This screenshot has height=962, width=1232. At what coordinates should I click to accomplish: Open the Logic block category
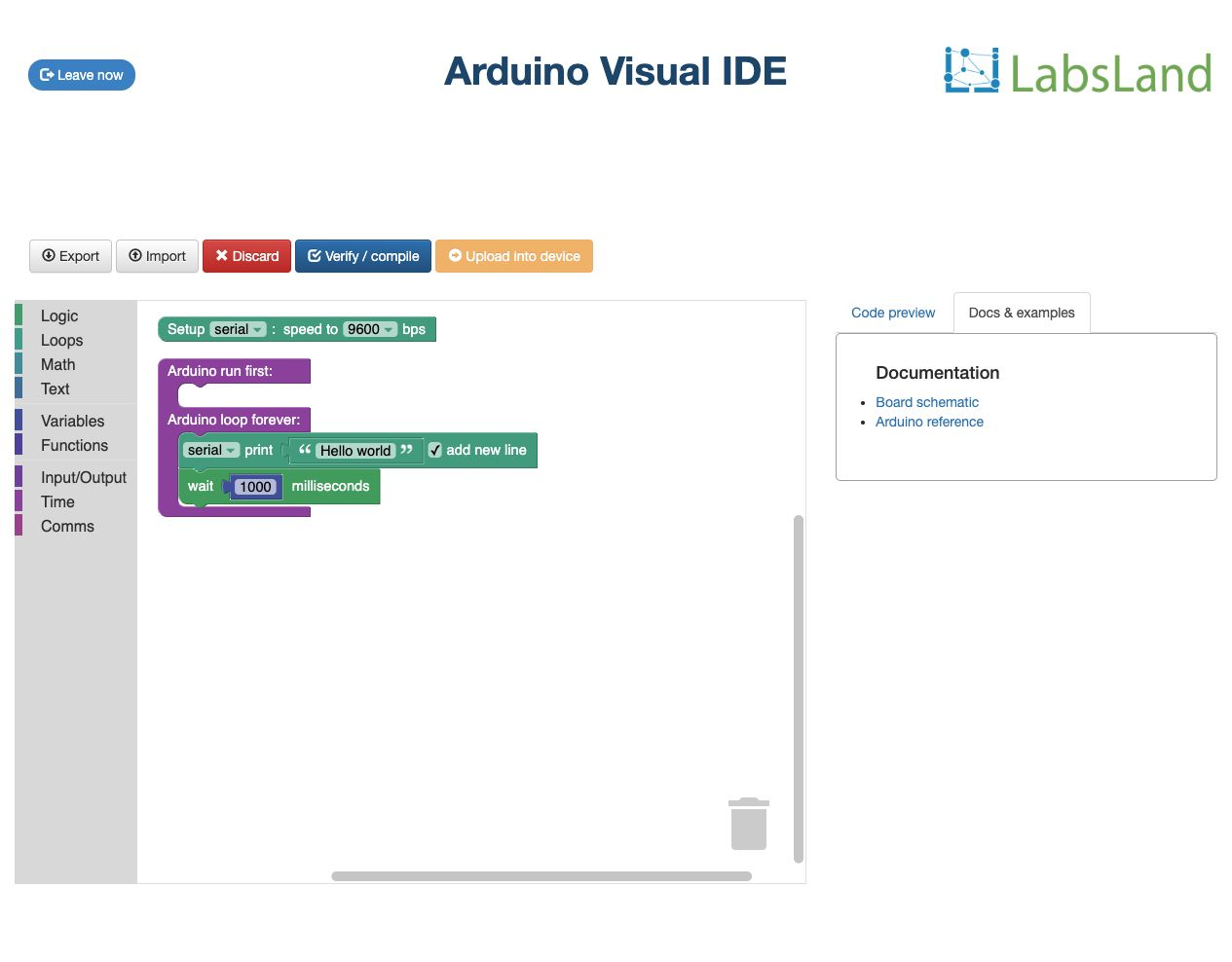point(76,315)
